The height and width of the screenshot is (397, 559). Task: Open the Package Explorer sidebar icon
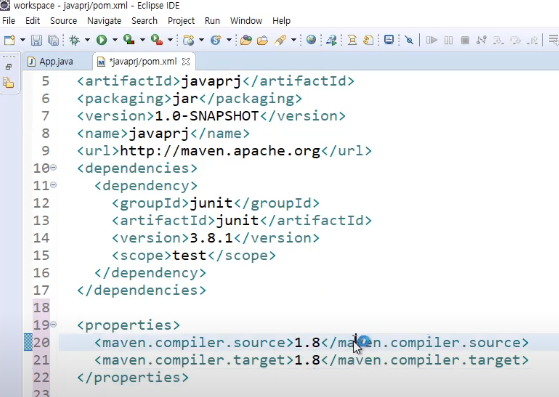pos(9,83)
